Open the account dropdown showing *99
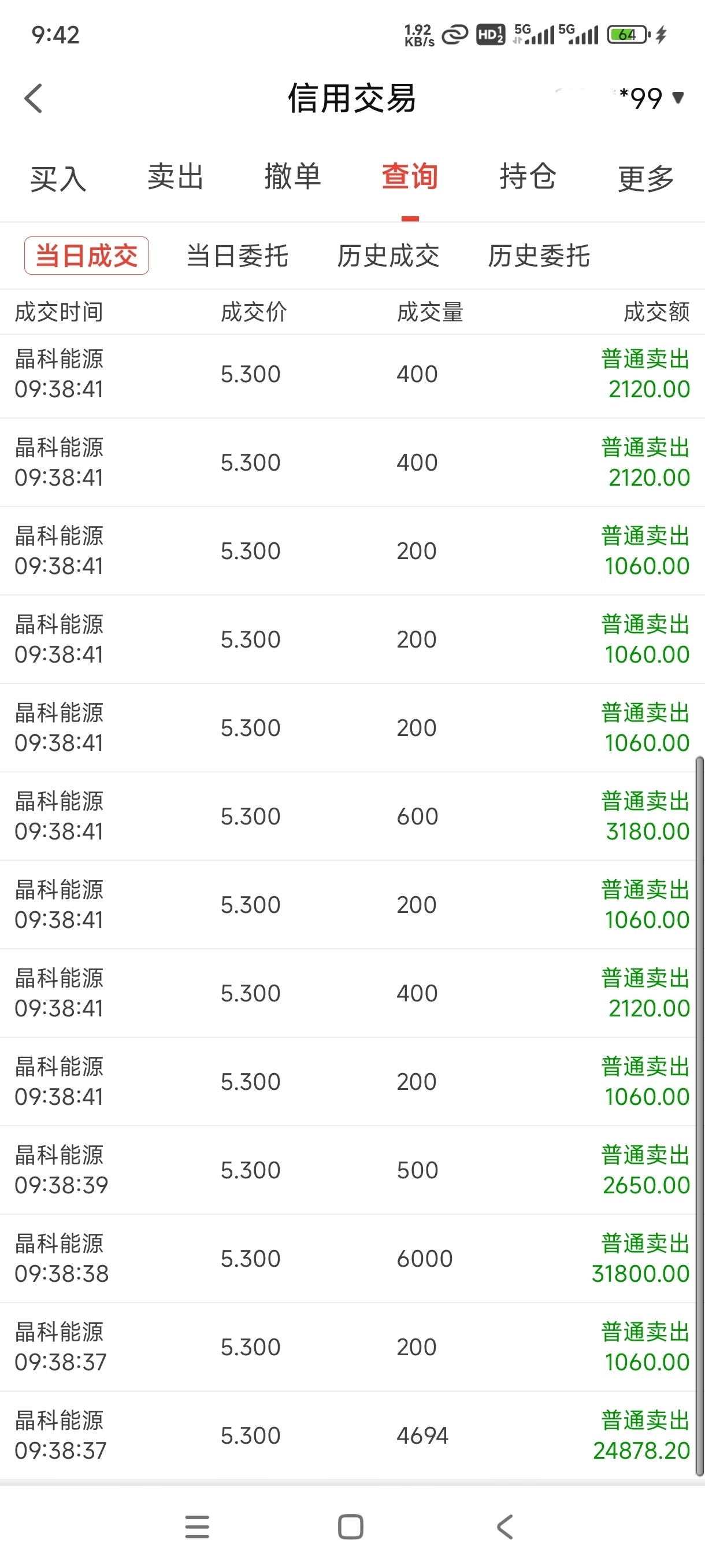The width and height of the screenshot is (705, 1568). 651,98
